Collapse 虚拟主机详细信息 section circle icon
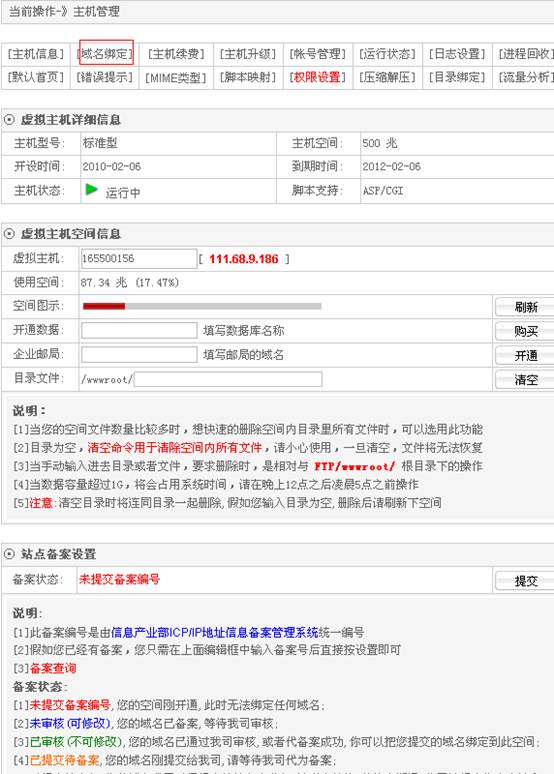Screen dimensions: 554x774 9,119
